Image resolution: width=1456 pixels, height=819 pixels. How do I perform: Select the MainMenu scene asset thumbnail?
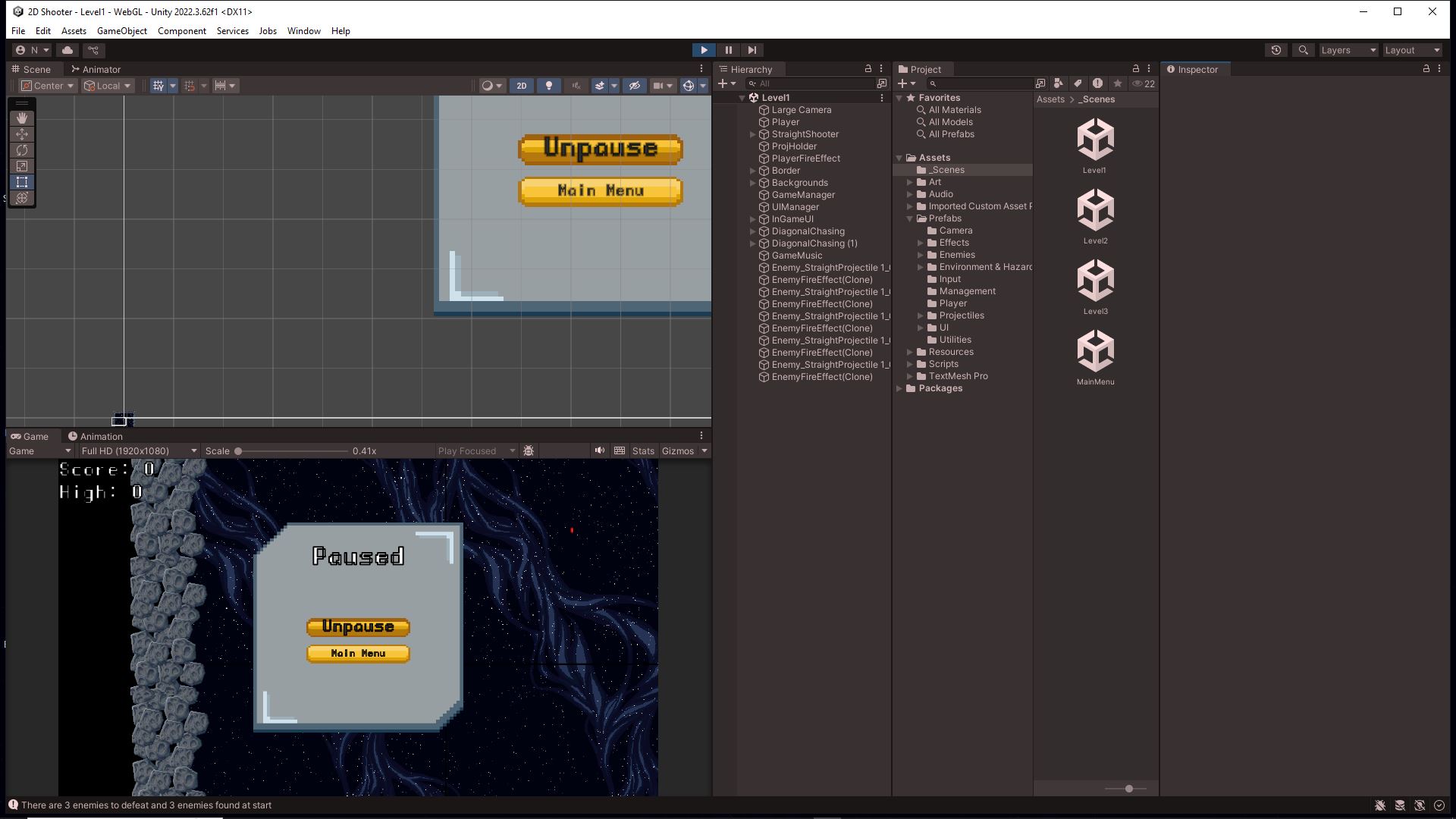[1095, 351]
